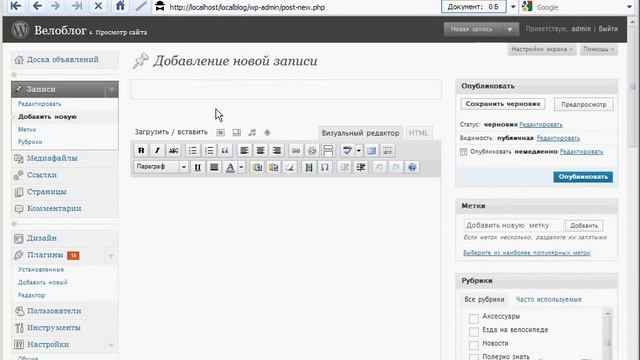
Task: Check the Новости category
Action: [473, 345]
